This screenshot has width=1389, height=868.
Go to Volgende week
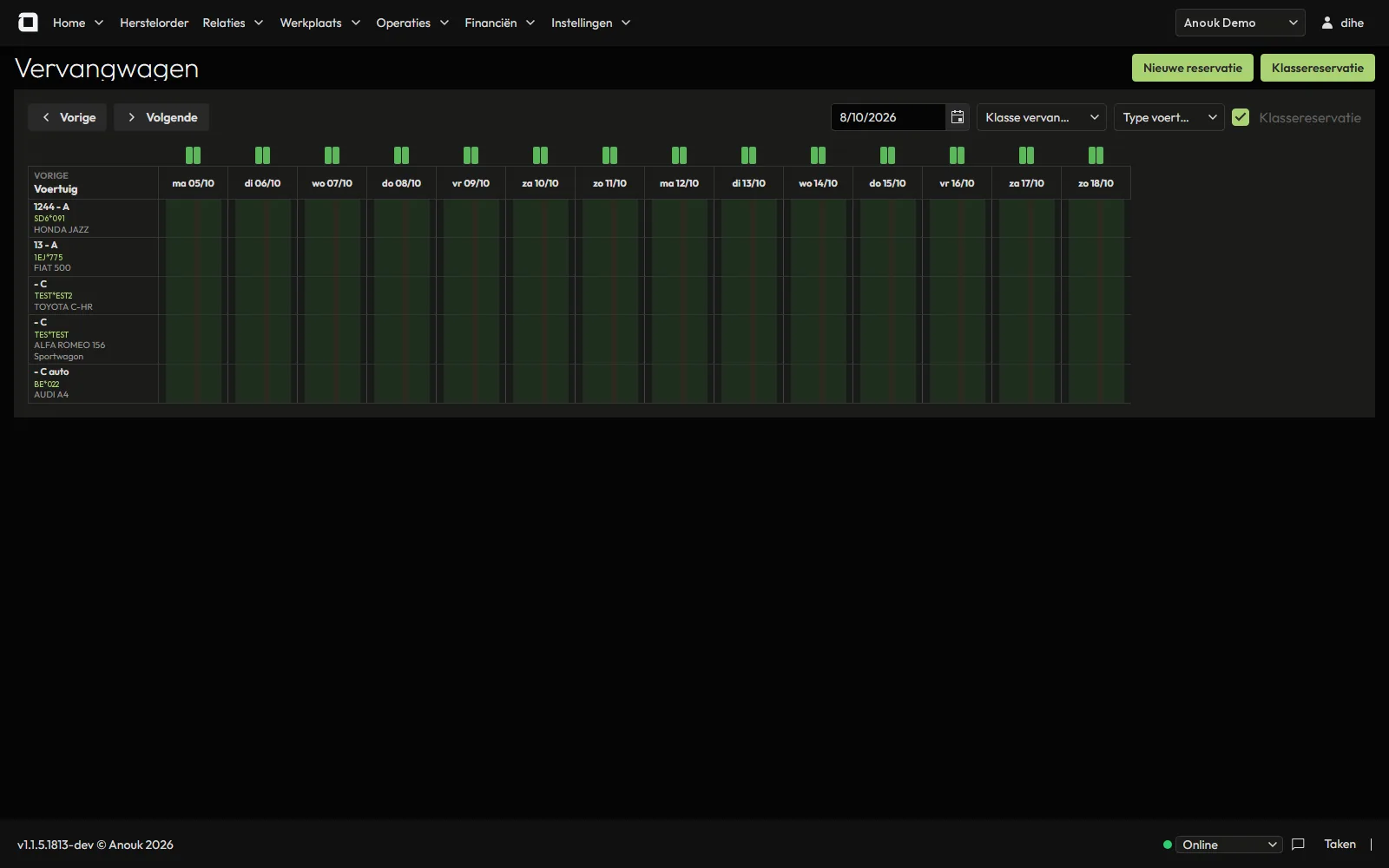click(x=161, y=117)
